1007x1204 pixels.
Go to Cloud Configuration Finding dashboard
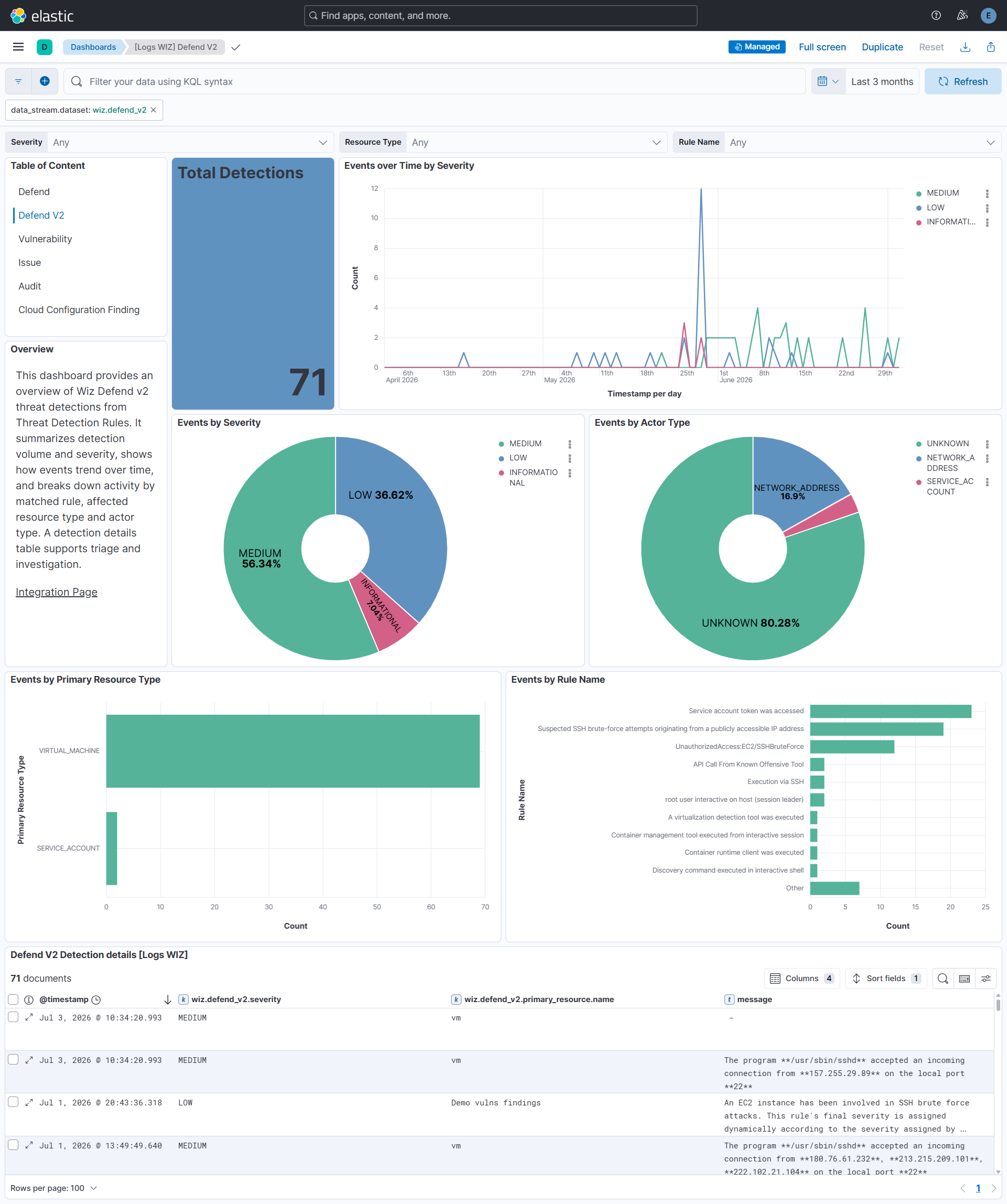[x=79, y=309]
